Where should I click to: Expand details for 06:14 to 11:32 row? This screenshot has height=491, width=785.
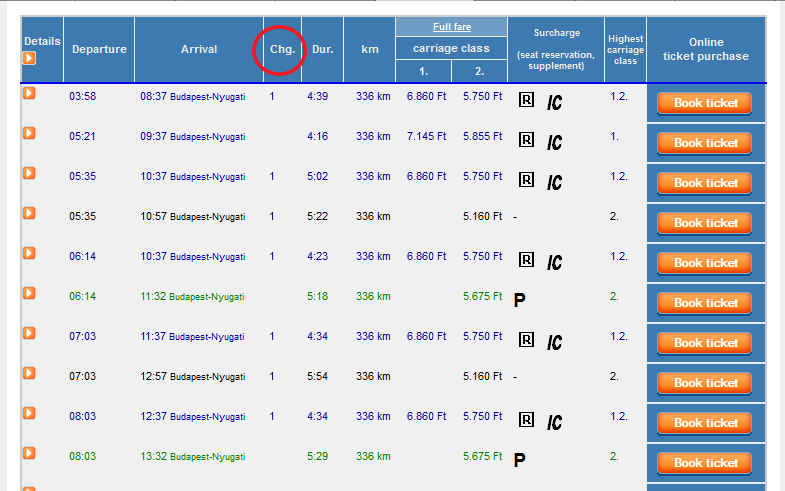click(x=29, y=293)
